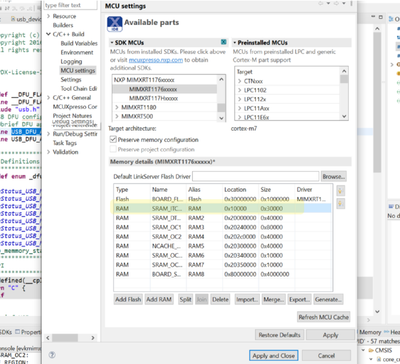Expand the Resource tree node
The image size is (400, 364).
tap(48, 16)
